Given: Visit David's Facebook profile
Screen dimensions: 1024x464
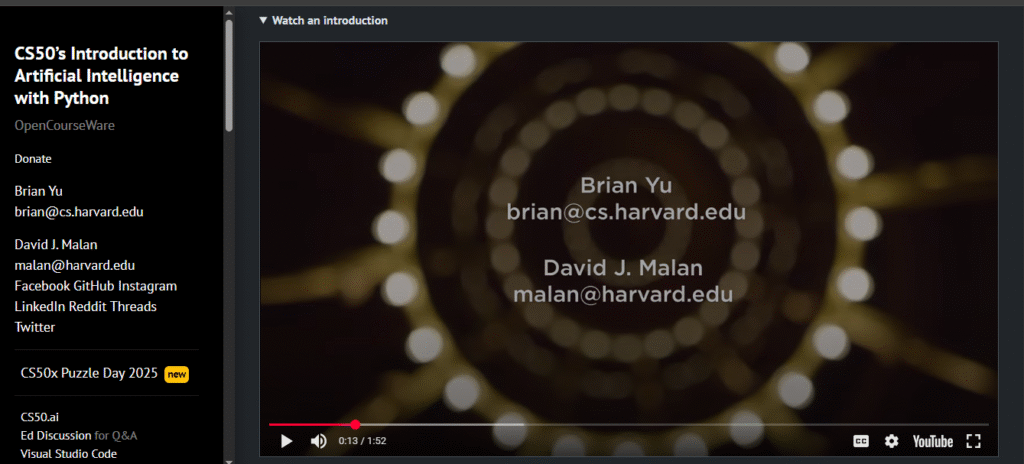Looking at the screenshot, I should coord(42,286).
